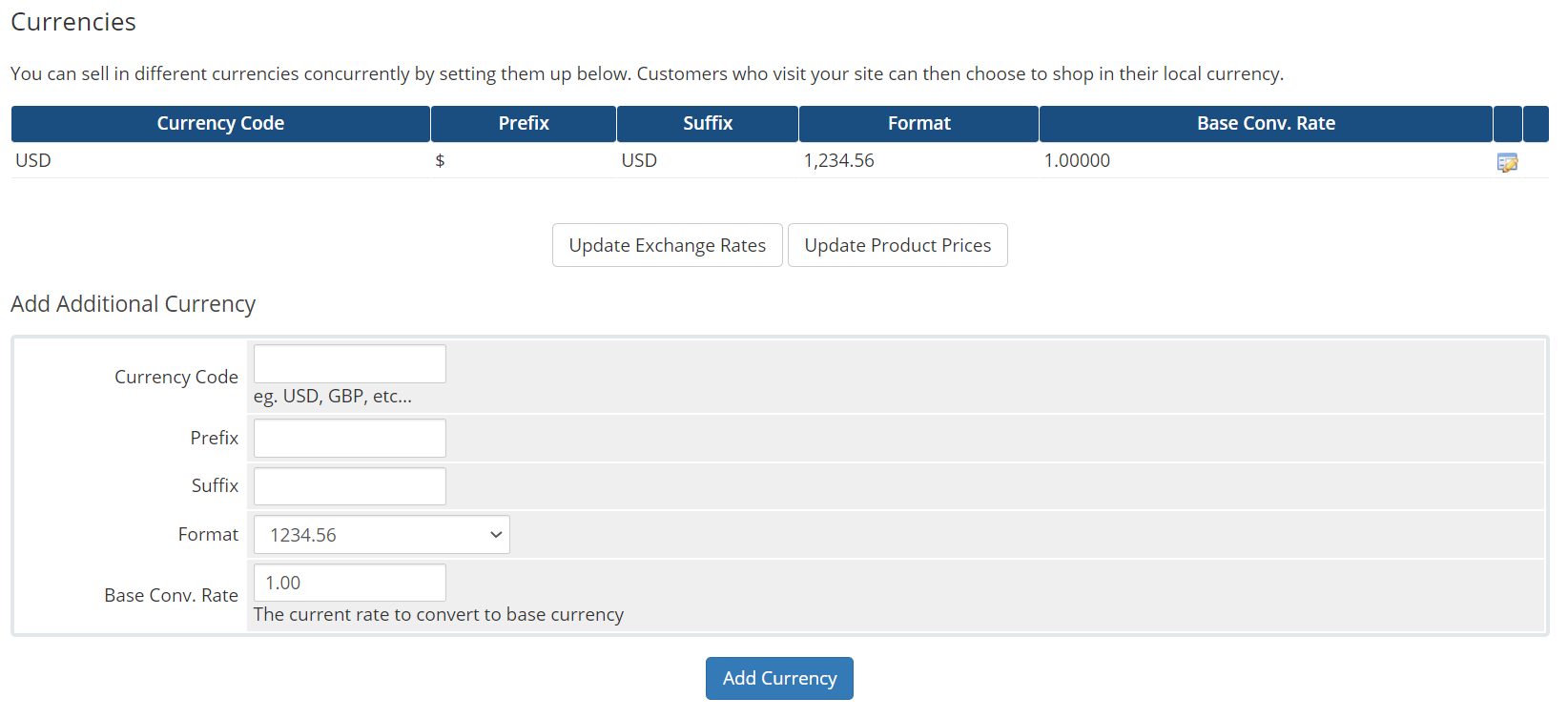Click the $ prefix cell in USD row
Screen dimensions: 1568x718
[440, 160]
